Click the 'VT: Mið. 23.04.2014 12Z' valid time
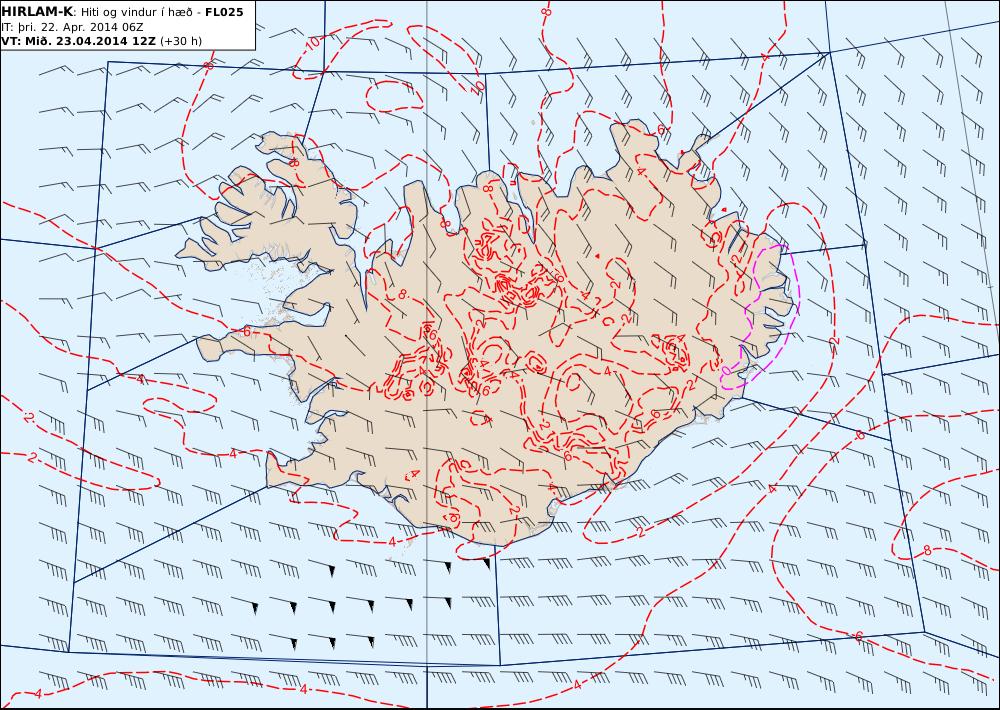Image resolution: width=1000 pixels, height=710 pixels. 78,41
